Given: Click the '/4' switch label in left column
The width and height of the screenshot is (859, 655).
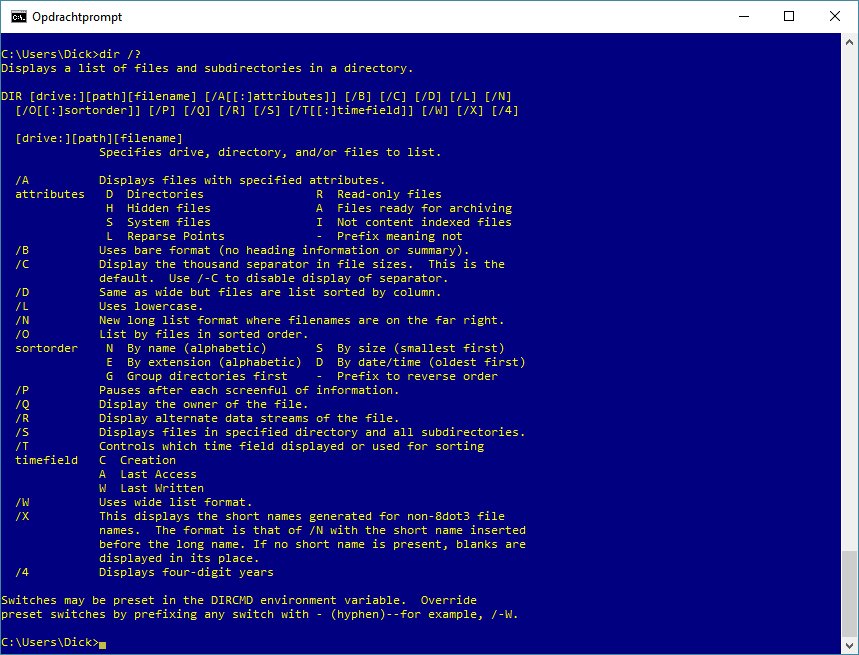Looking at the screenshot, I should tap(22, 572).
